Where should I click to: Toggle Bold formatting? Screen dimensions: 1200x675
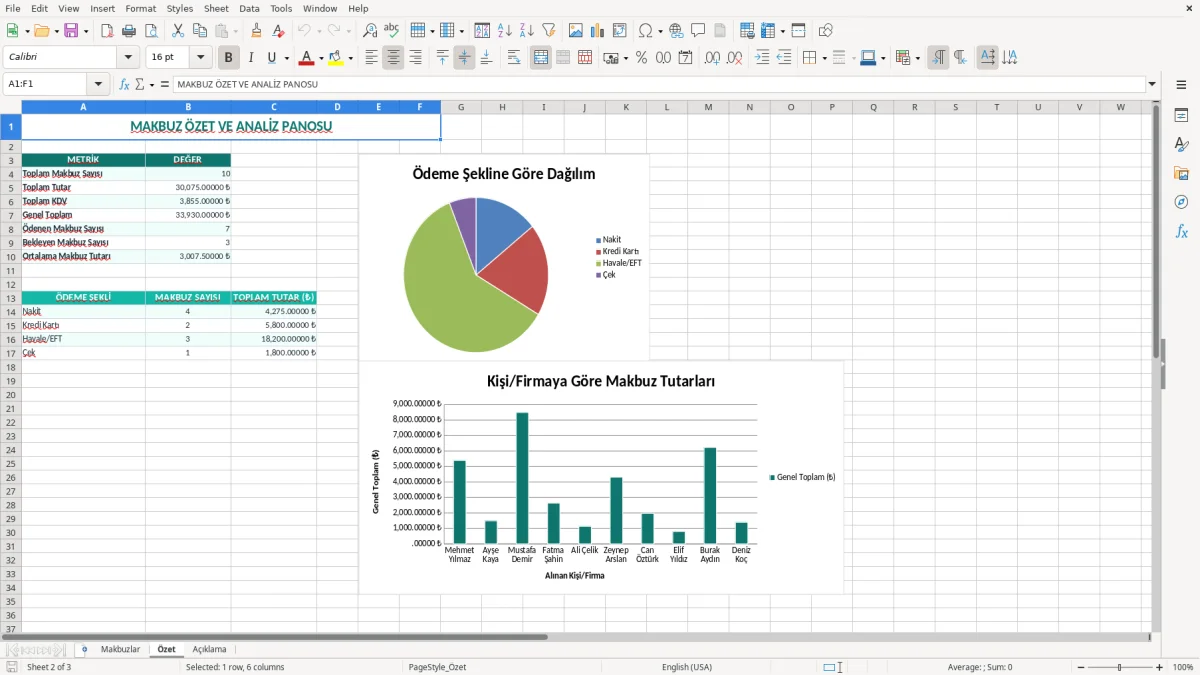click(228, 58)
